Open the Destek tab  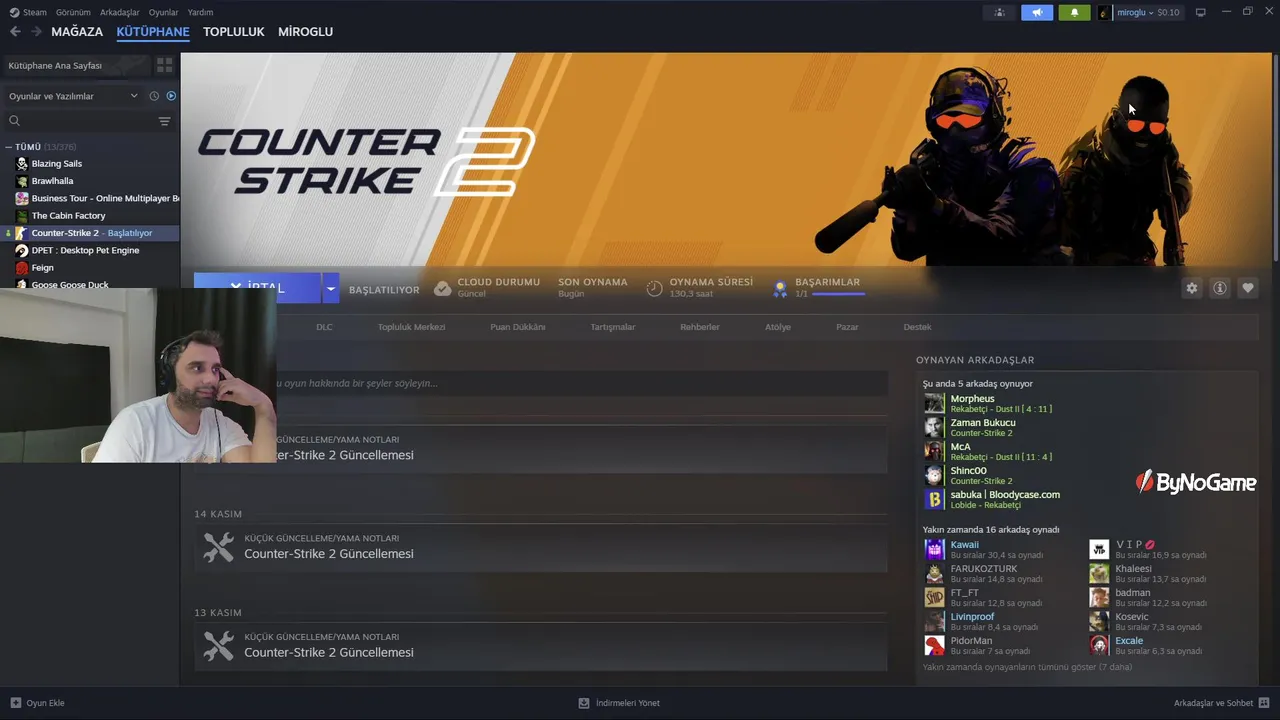(x=917, y=327)
